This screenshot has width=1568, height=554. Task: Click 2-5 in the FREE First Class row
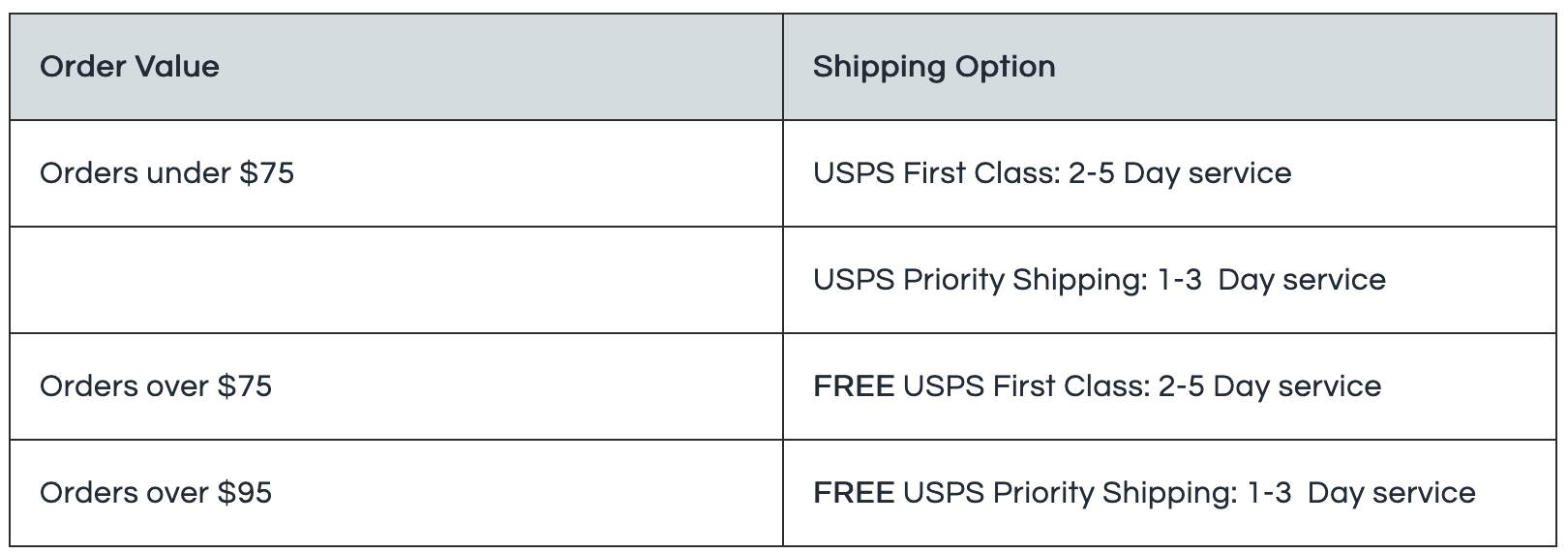pos(1181,386)
